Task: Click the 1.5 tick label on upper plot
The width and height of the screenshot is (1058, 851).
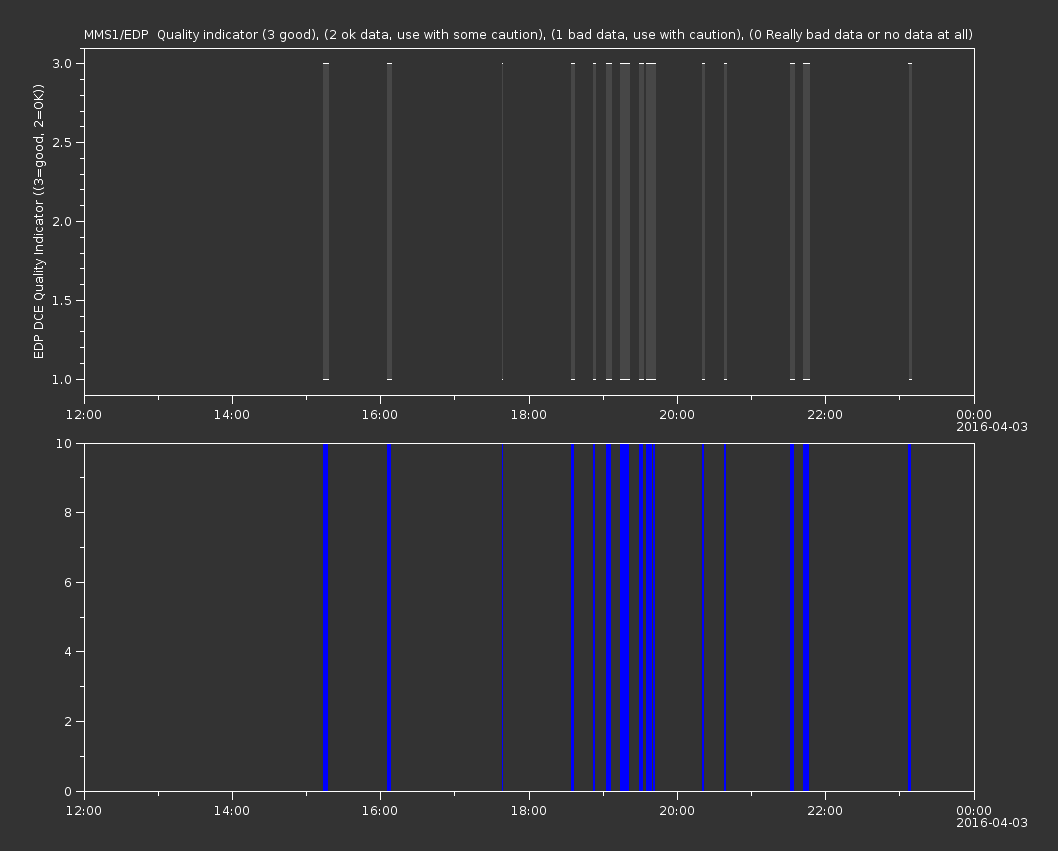Action: [61, 300]
